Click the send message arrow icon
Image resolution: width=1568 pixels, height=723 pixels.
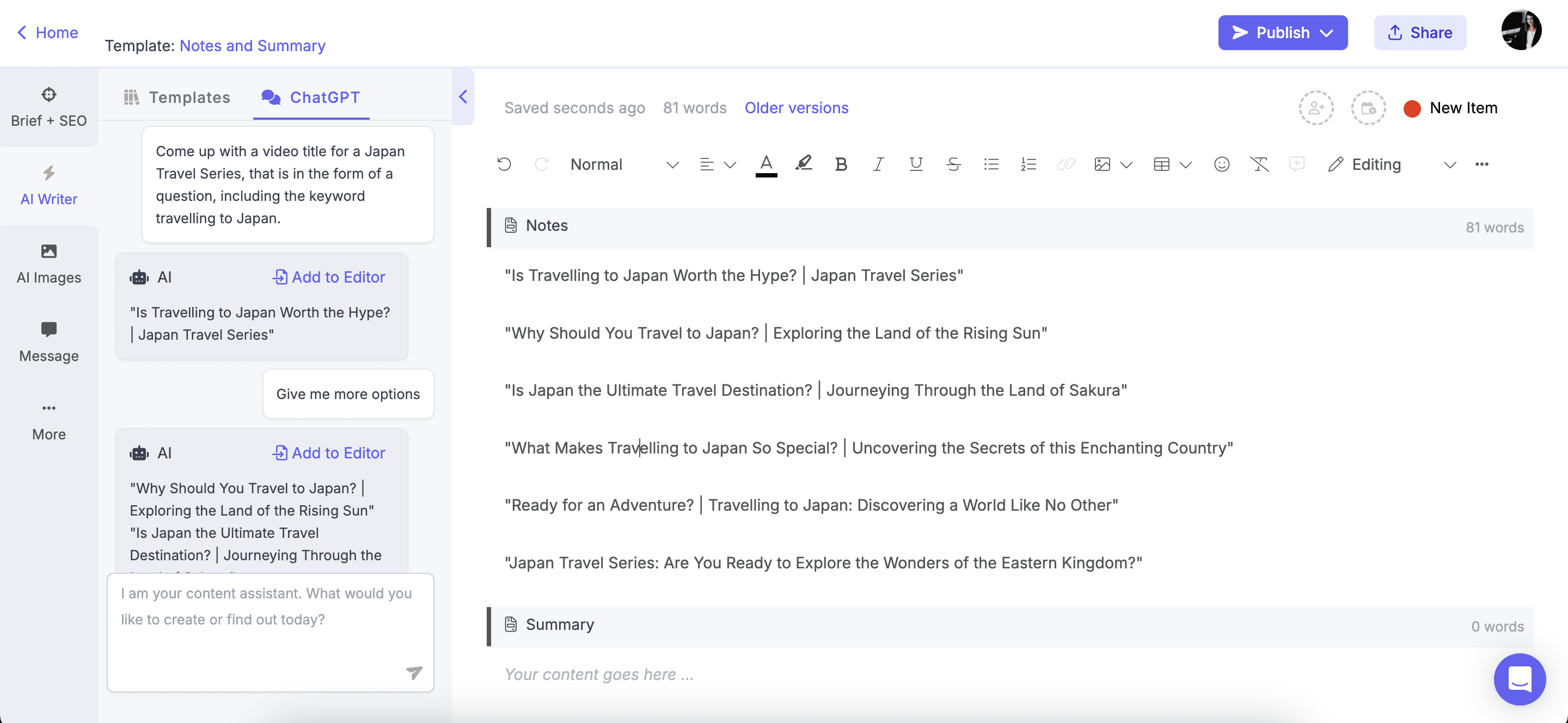coord(414,672)
